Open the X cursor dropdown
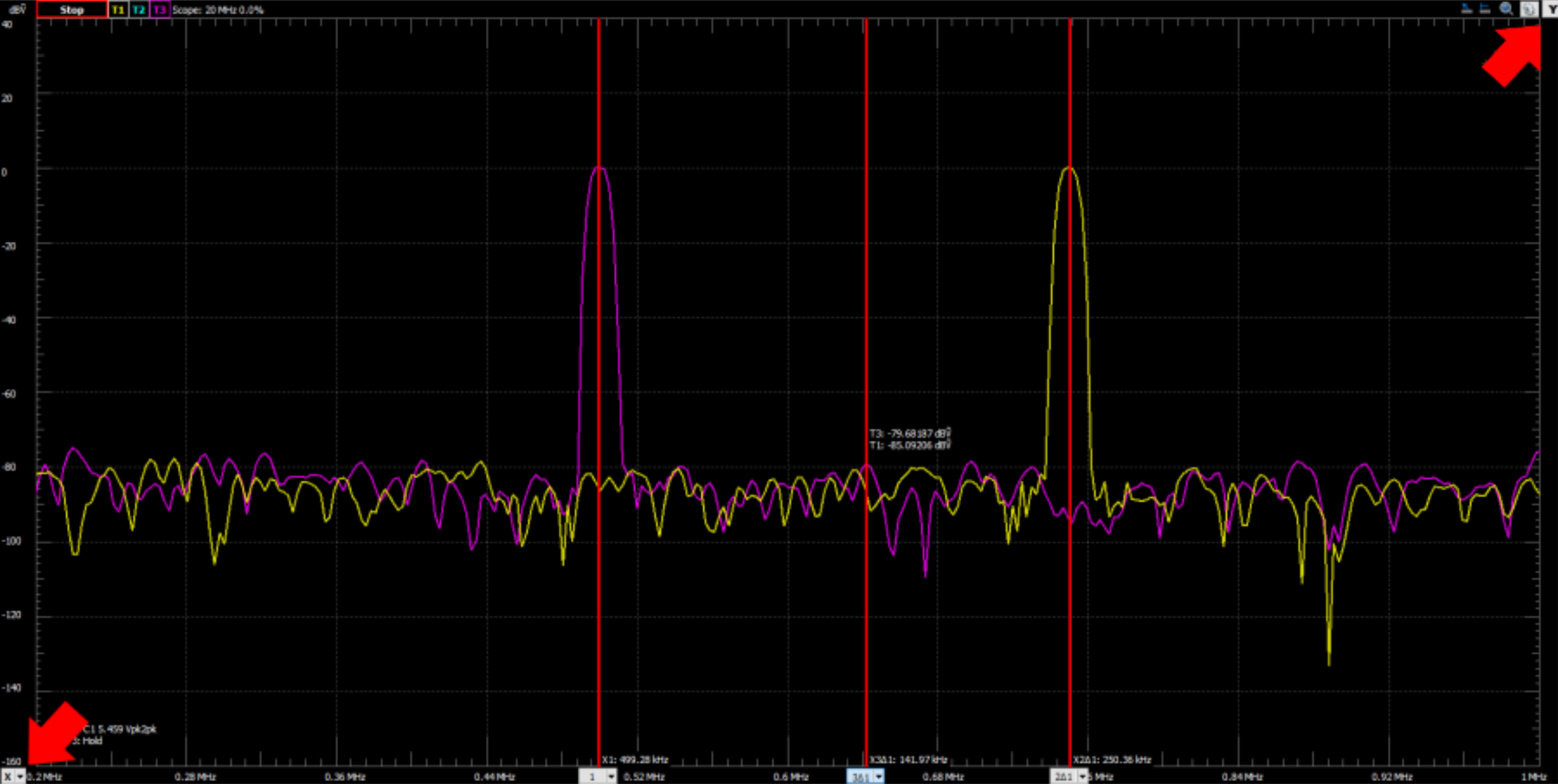This screenshot has width=1558, height=784. pos(20,776)
